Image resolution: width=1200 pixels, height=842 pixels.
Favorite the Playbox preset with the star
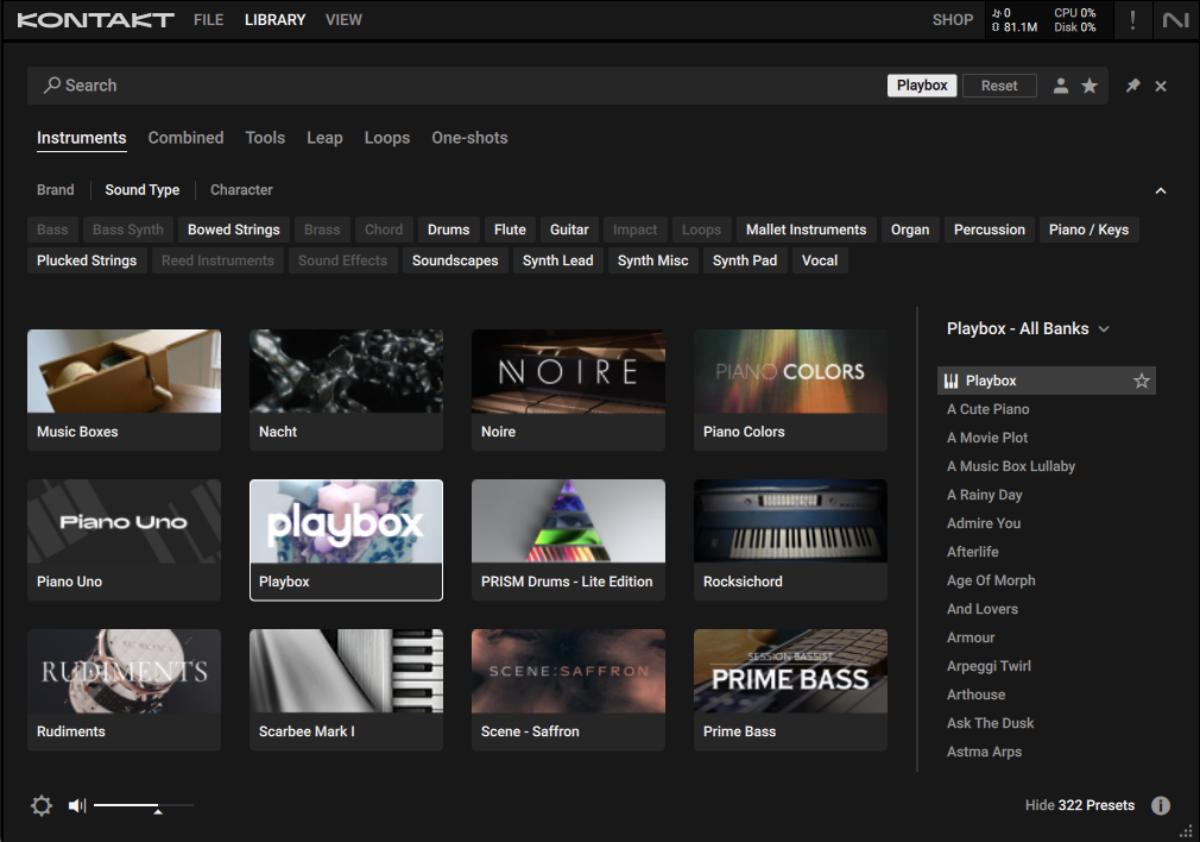1141,381
